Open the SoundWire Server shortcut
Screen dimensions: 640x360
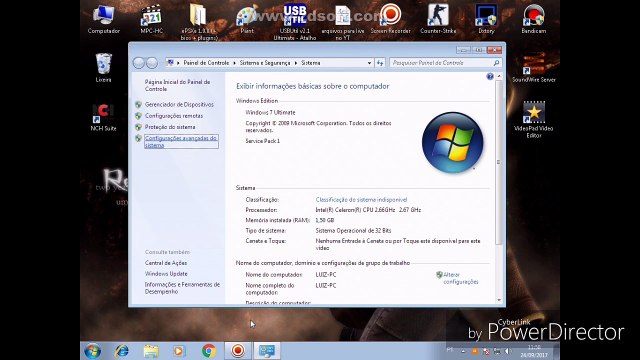533,67
